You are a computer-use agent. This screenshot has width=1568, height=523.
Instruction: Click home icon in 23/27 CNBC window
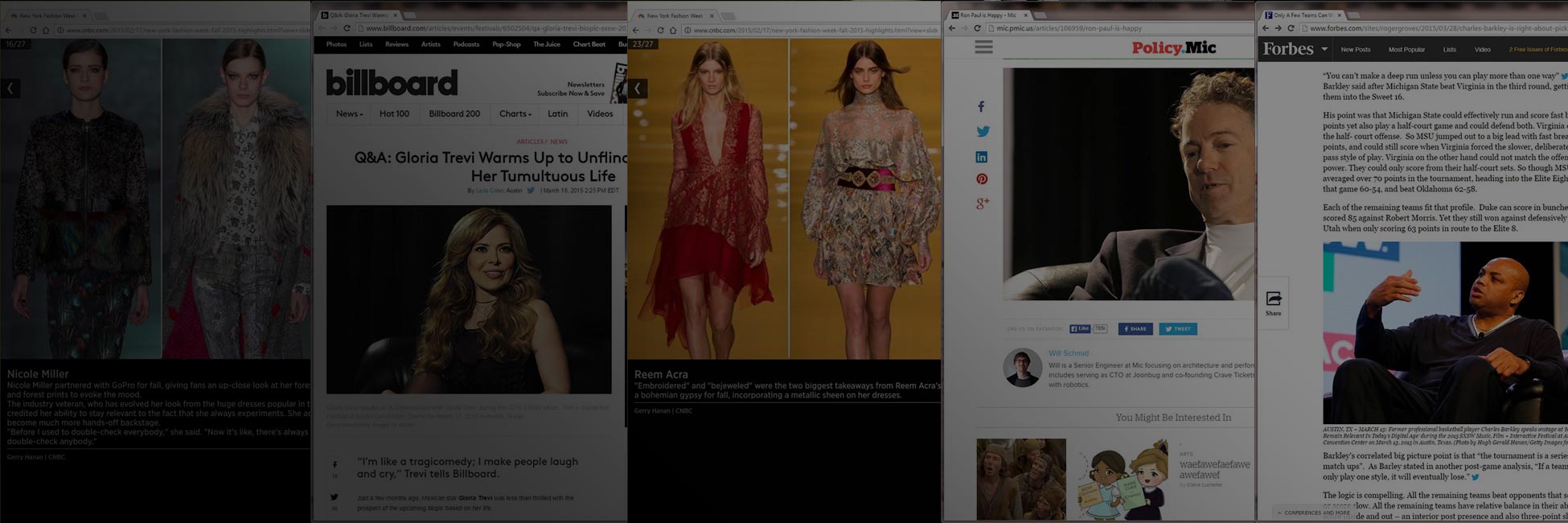click(x=673, y=31)
